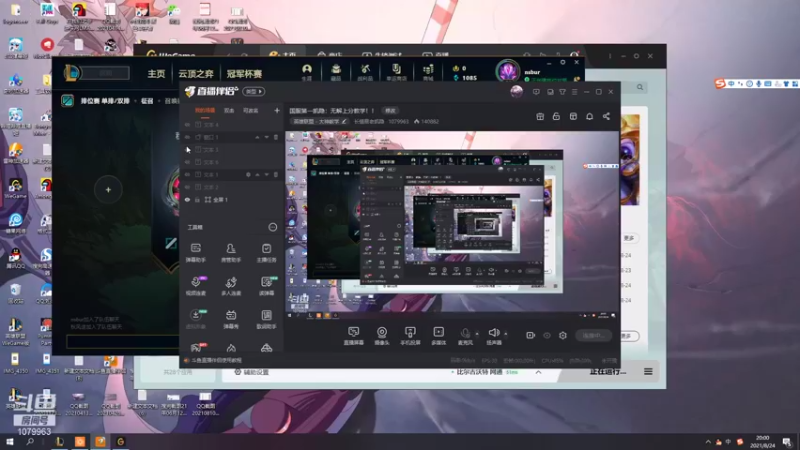The width and height of the screenshot is (800, 450).
Task: Open 商城 store icon in League client
Action: click(x=428, y=72)
